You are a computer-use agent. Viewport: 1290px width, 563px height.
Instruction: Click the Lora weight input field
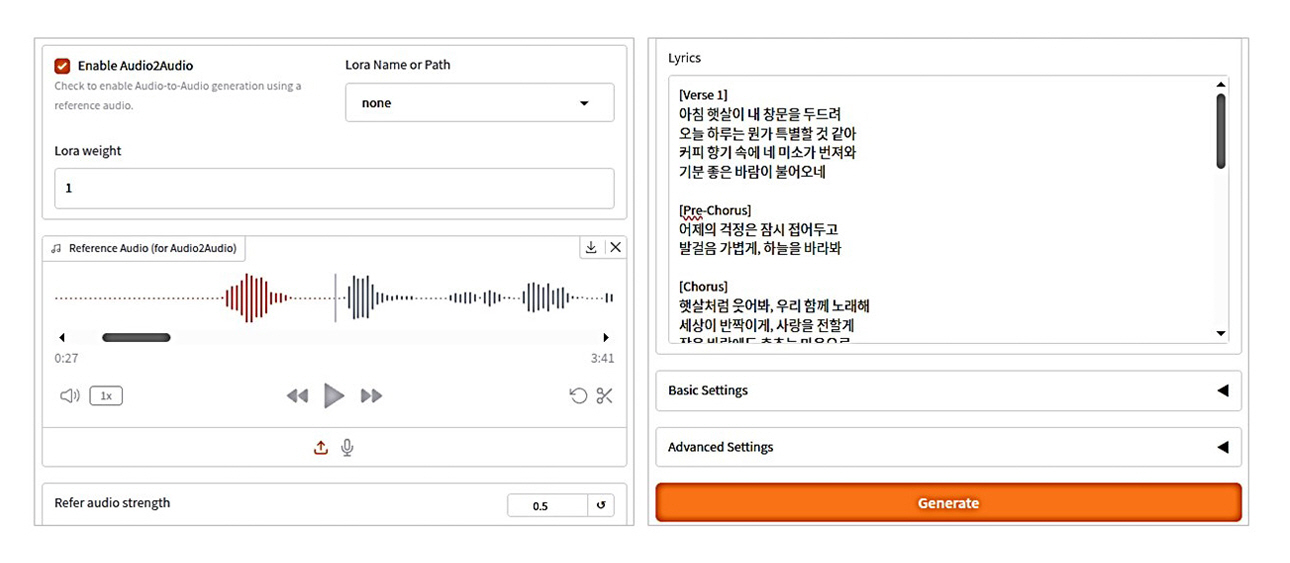coord(334,188)
